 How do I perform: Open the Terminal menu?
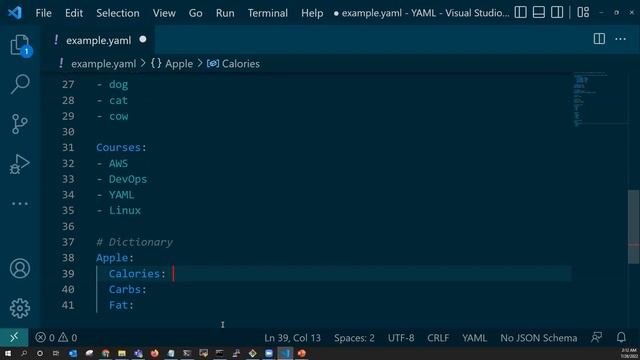click(267, 13)
